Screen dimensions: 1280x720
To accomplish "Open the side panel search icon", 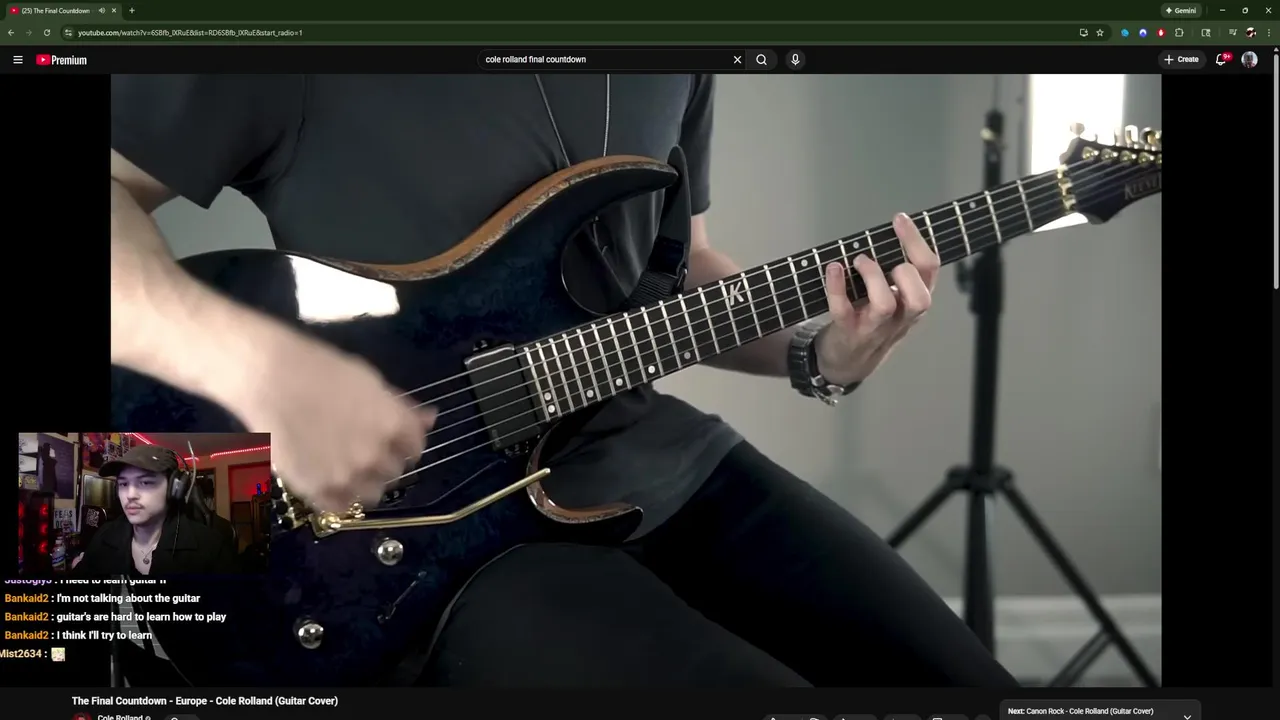I will click(1206, 33).
